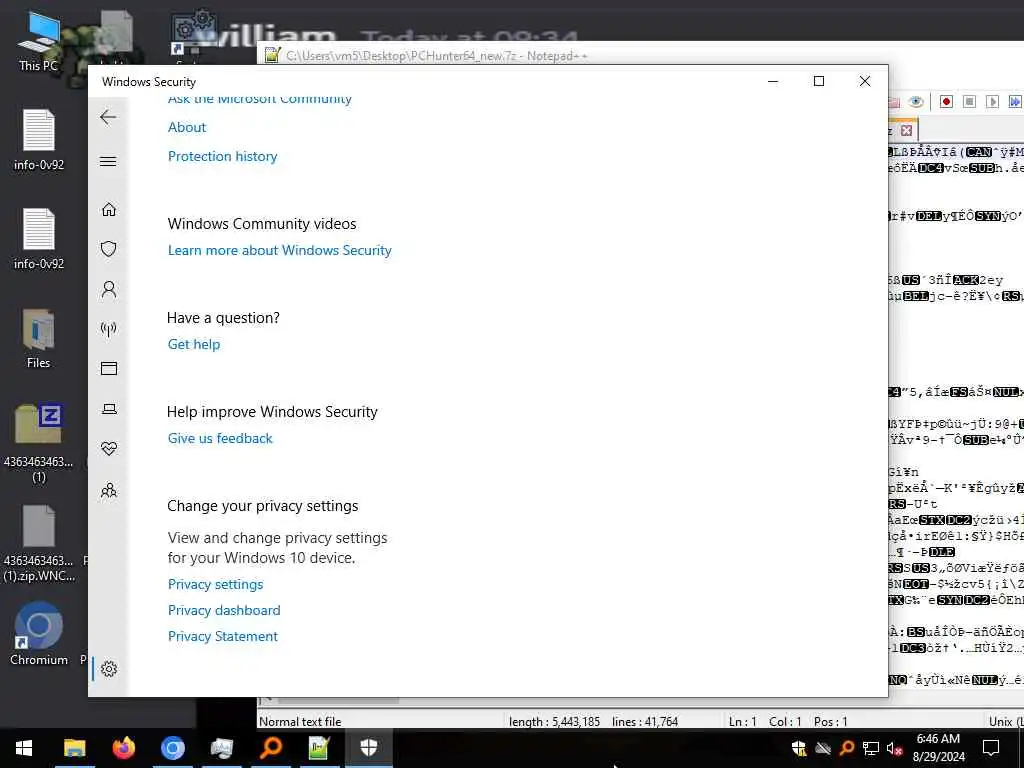Image resolution: width=1024 pixels, height=768 pixels.
Task: Click Normal text file in Notepad++ status bar
Action: 300,722
